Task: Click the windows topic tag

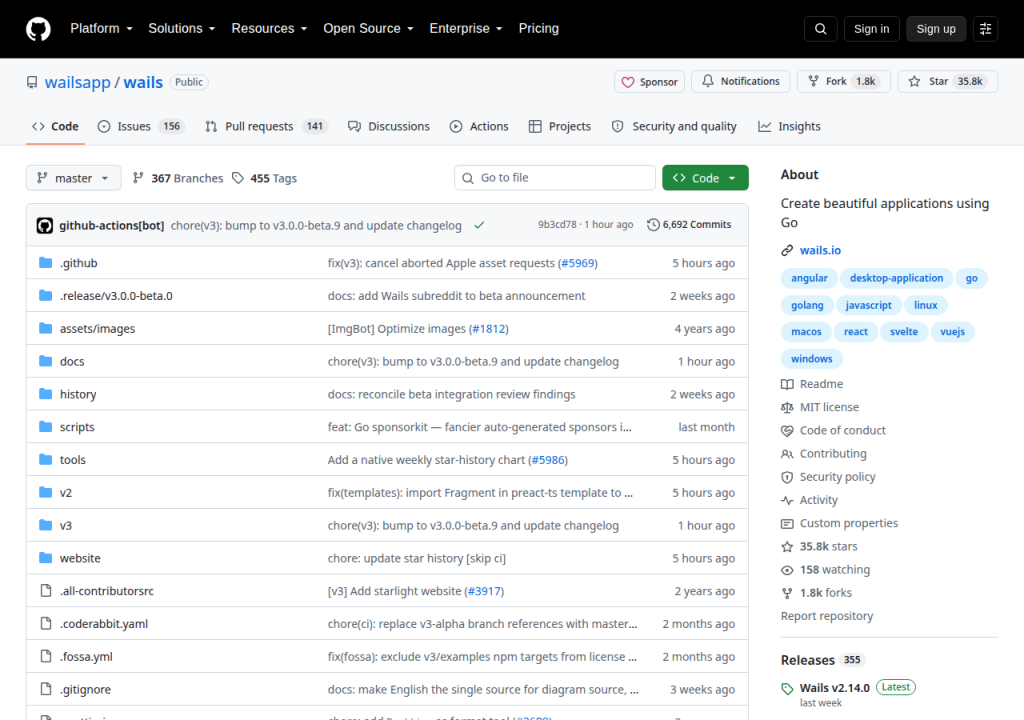Action: click(x=812, y=359)
